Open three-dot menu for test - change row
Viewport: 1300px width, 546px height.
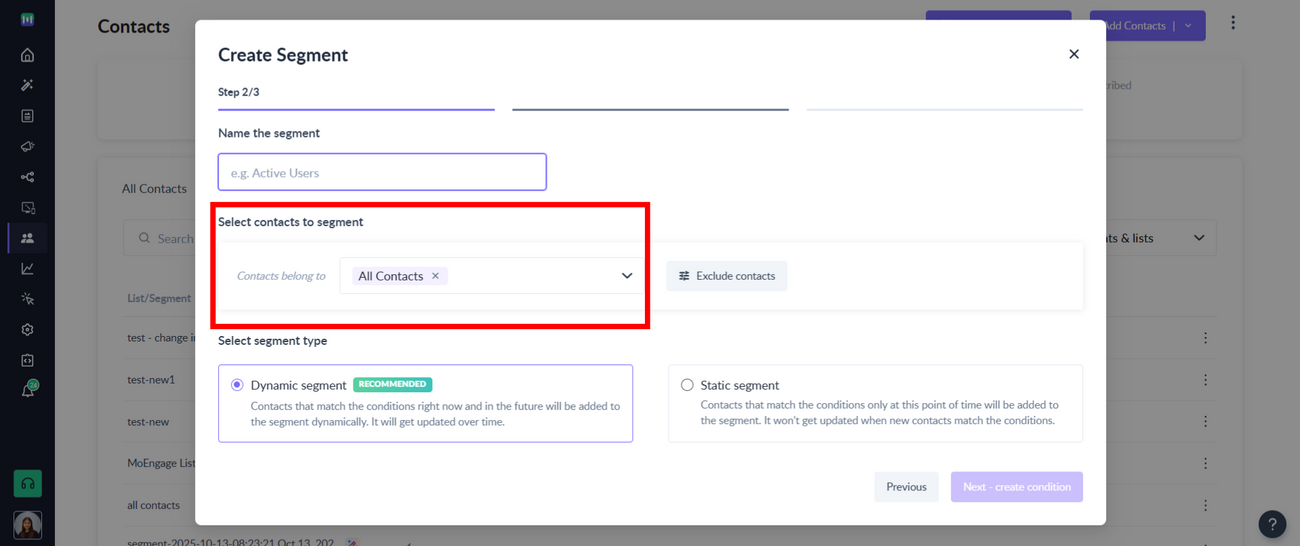(x=1205, y=338)
